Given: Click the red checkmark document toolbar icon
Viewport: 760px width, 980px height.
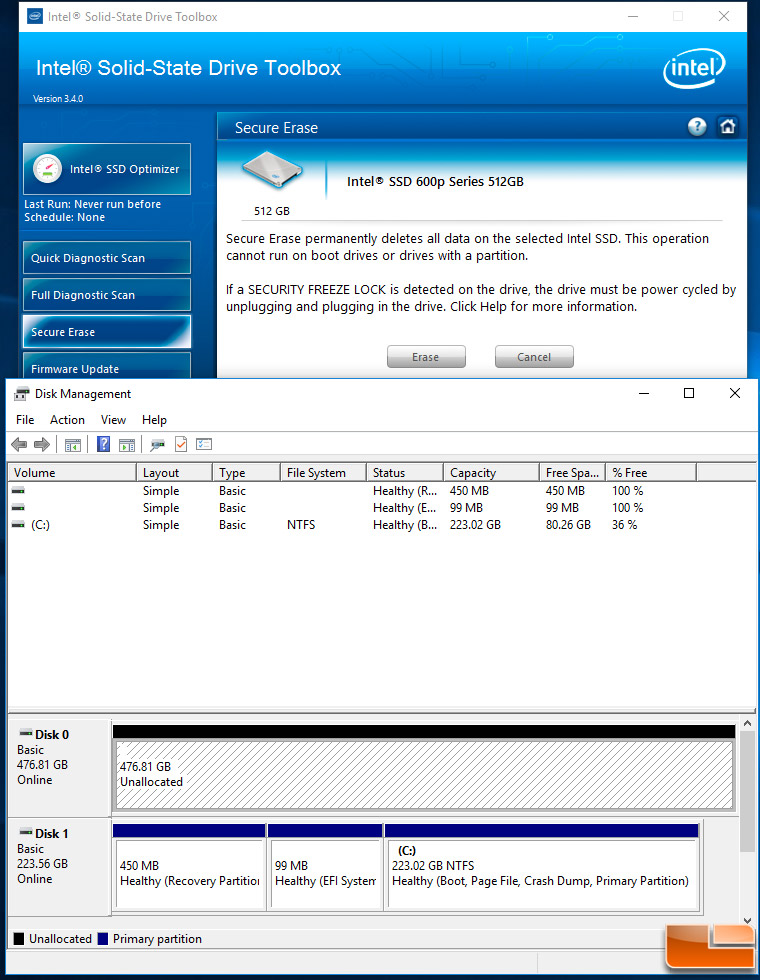Looking at the screenshot, I should tap(181, 444).
